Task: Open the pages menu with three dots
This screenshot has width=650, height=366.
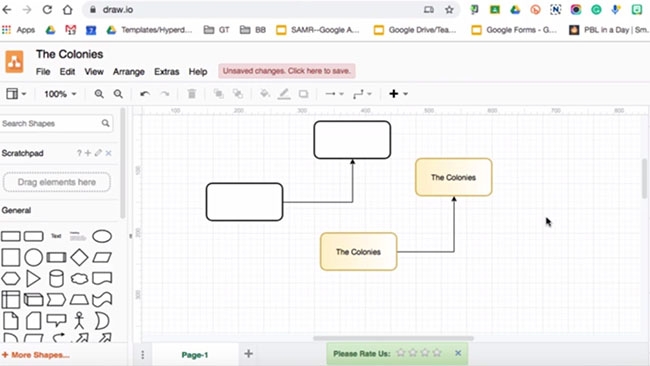Action: click(x=143, y=355)
